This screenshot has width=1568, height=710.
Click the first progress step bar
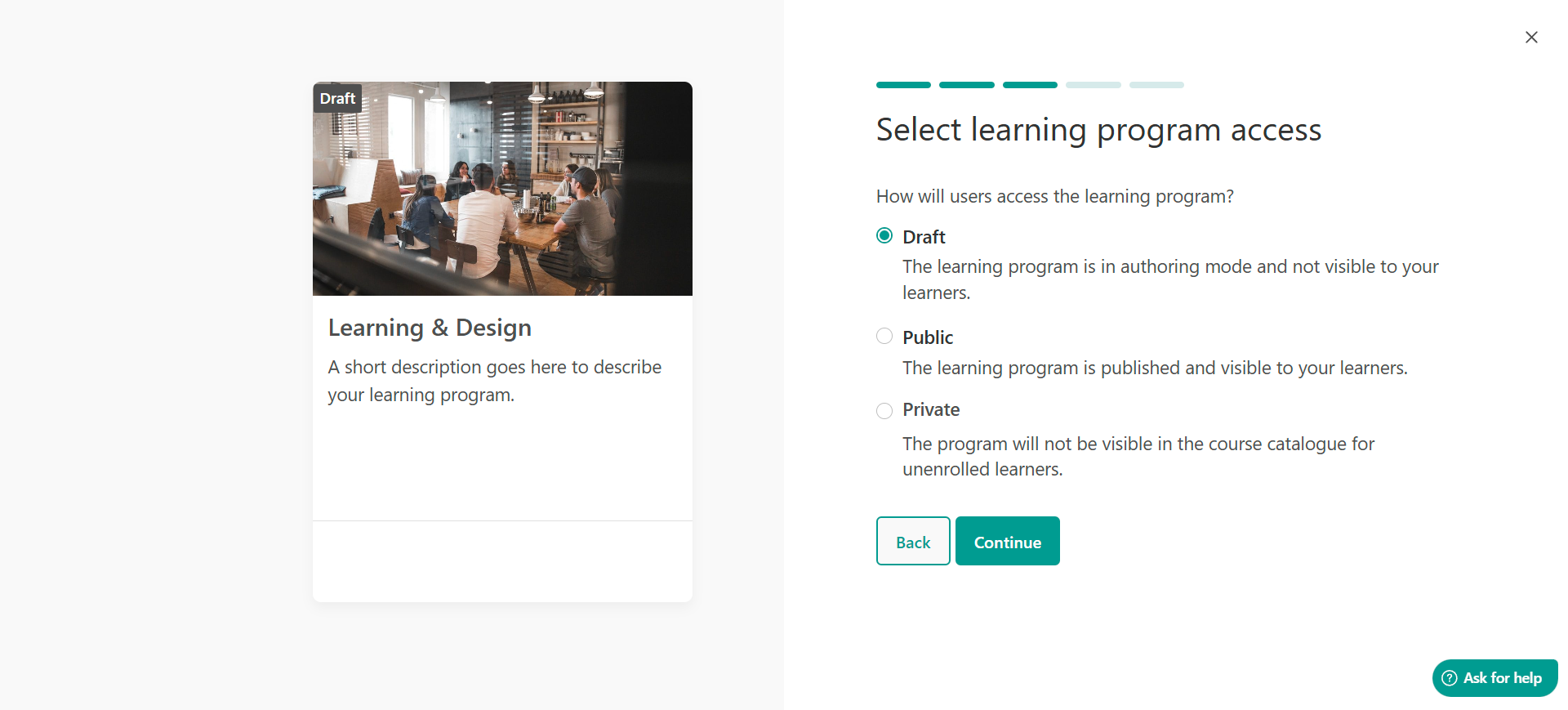coord(903,85)
